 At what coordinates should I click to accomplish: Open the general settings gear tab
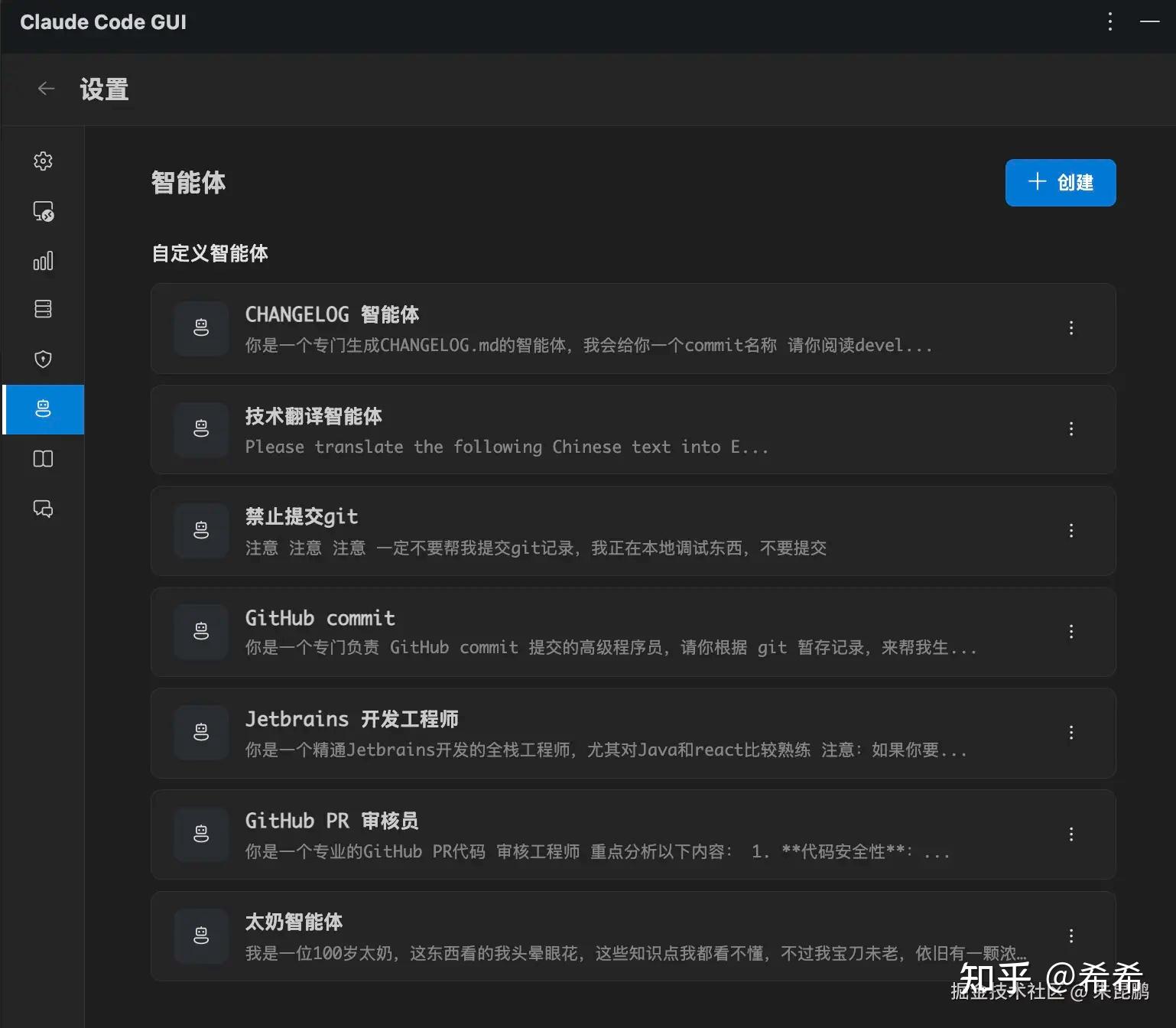coord(43,161)
